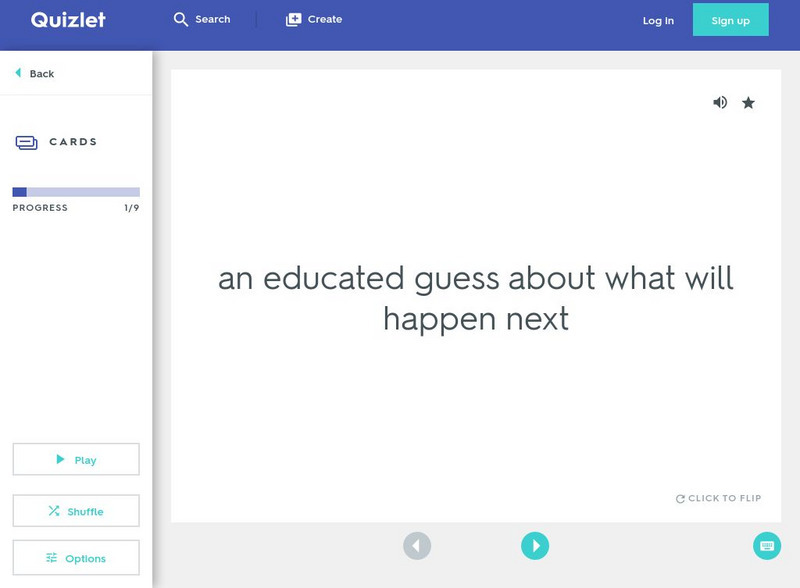800x588 pixels.
Task: Click the Cards mode icon
Action: pos(27,142)
